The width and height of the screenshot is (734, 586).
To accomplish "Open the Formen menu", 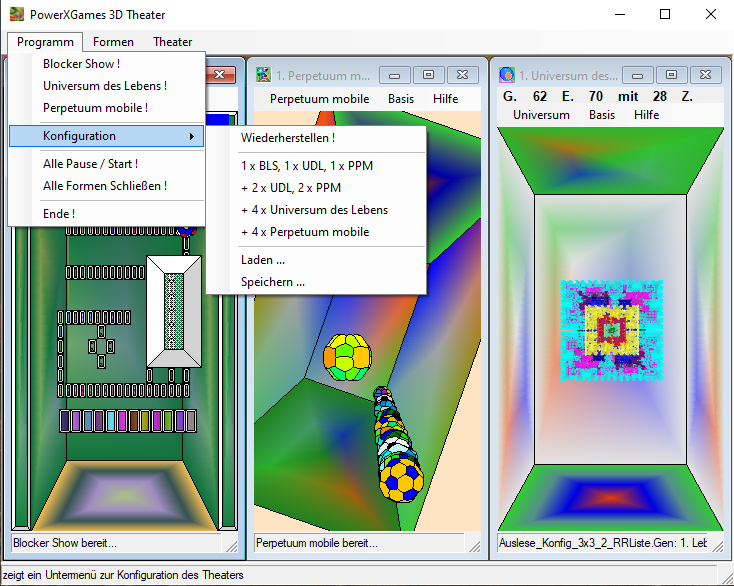I will 113,42.
